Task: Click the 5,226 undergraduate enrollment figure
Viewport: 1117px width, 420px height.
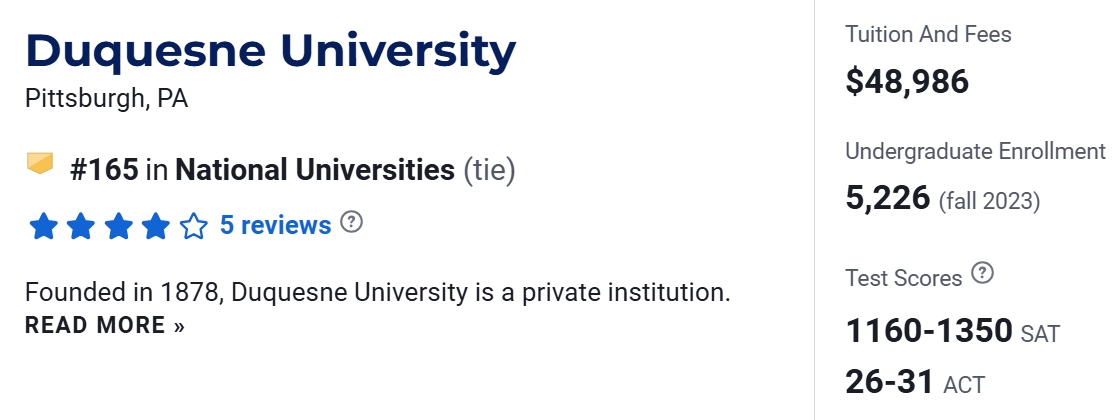Action: click(x=888, y=197)
